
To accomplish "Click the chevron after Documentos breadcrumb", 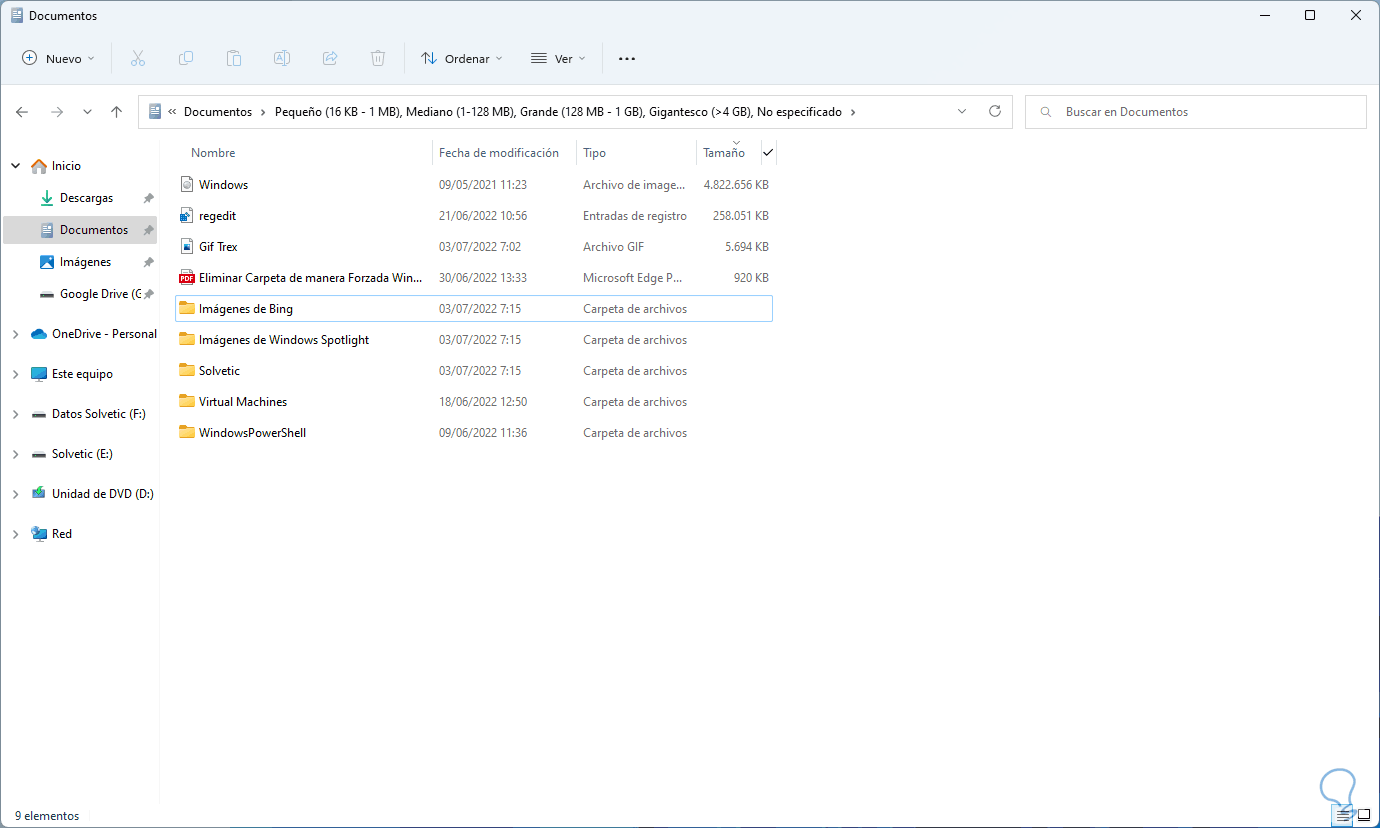I will click(263, 112).
